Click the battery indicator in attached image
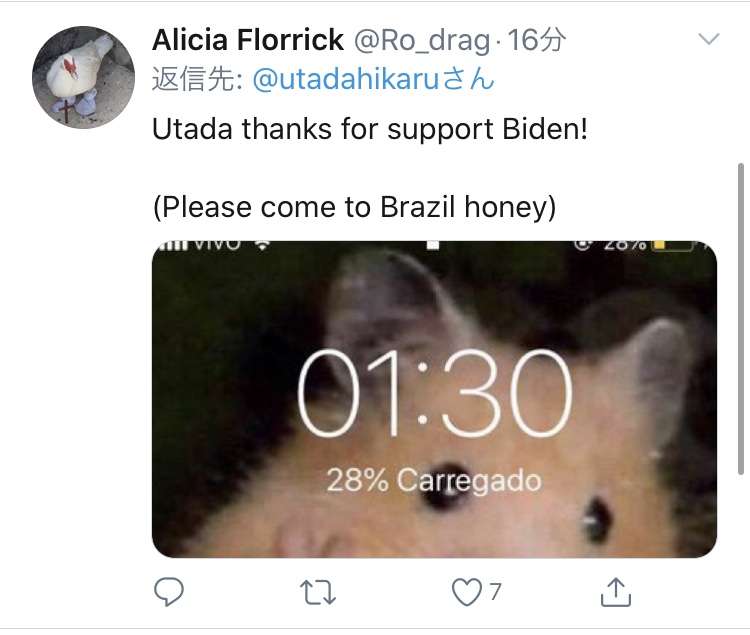 pyautogui.click(x=675, y=245)
